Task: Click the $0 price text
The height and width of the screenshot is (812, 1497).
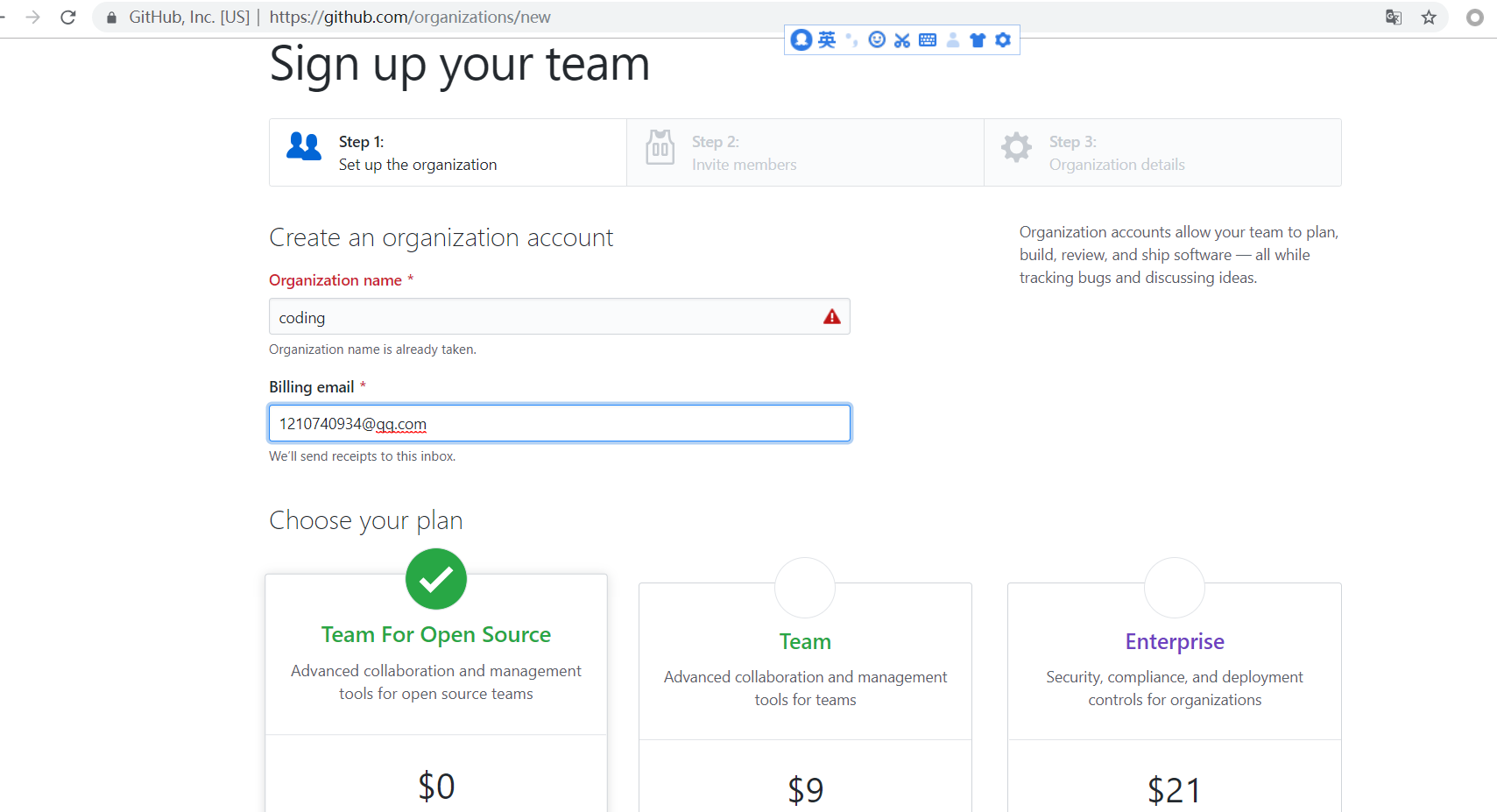Action: 436,786
